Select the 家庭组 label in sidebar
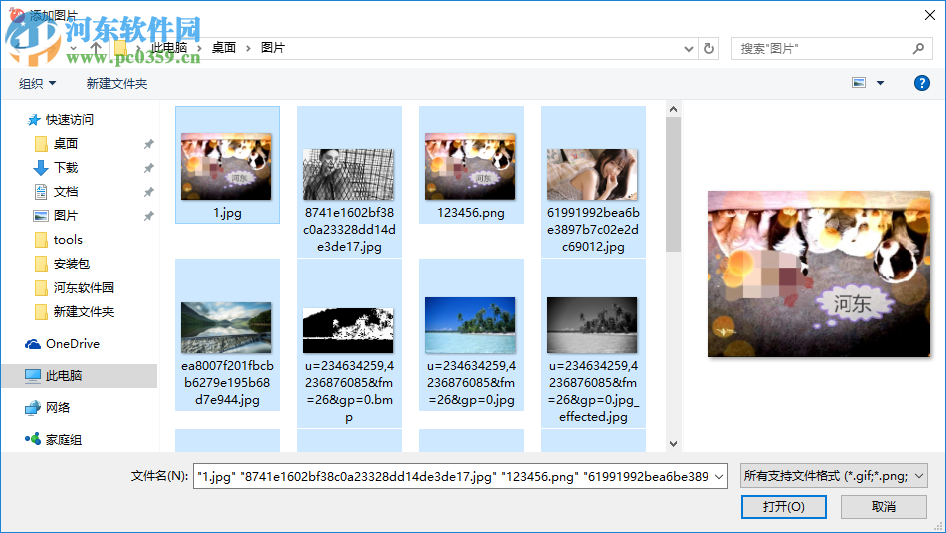The width and height of the screenshot is (946, 533). (x=64, y=439)
